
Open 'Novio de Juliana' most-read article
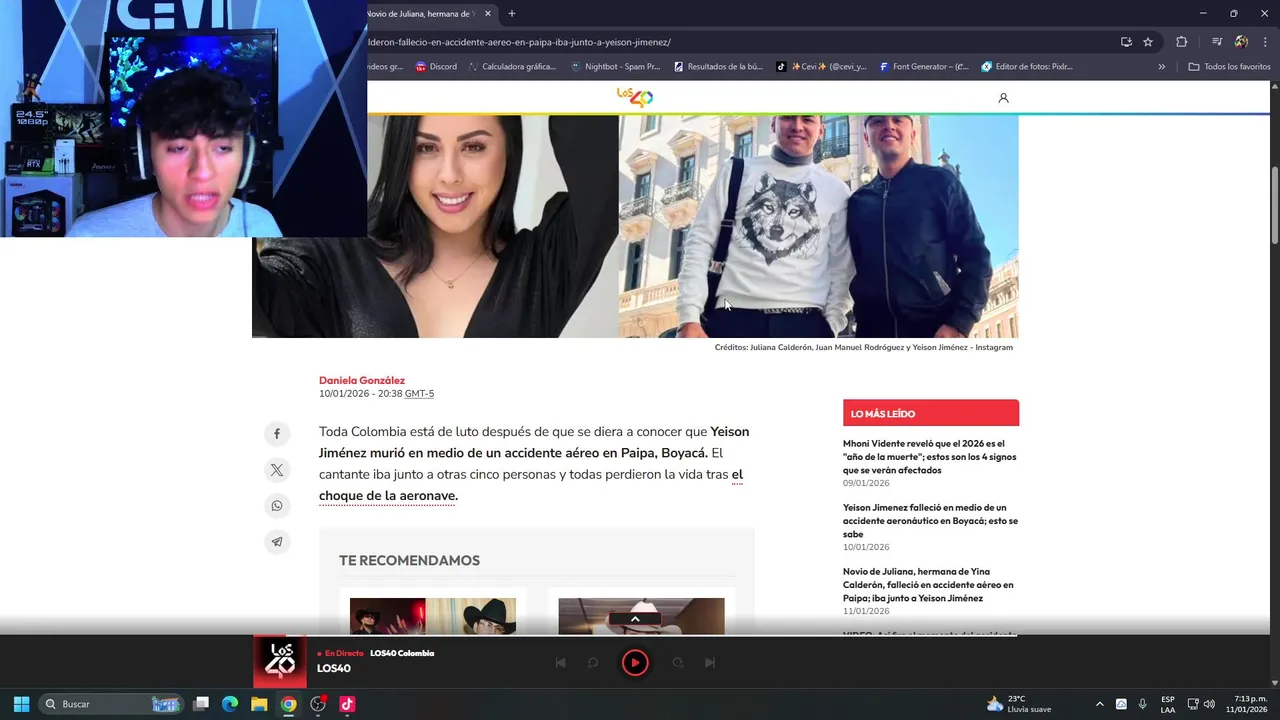[928, 585]
